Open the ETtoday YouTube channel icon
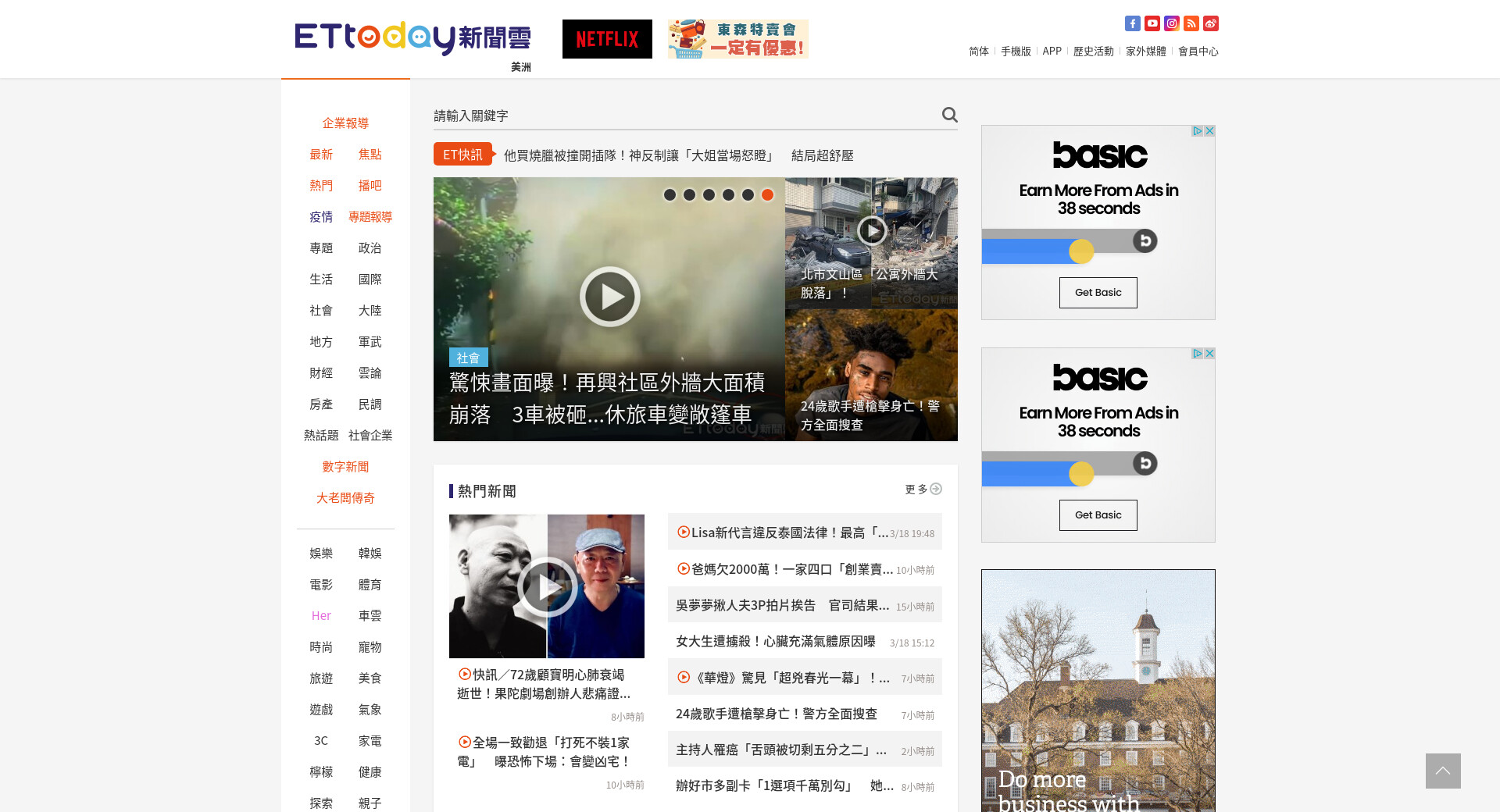The height and width of the screenshot is (812, 1500). point(1152,23)
